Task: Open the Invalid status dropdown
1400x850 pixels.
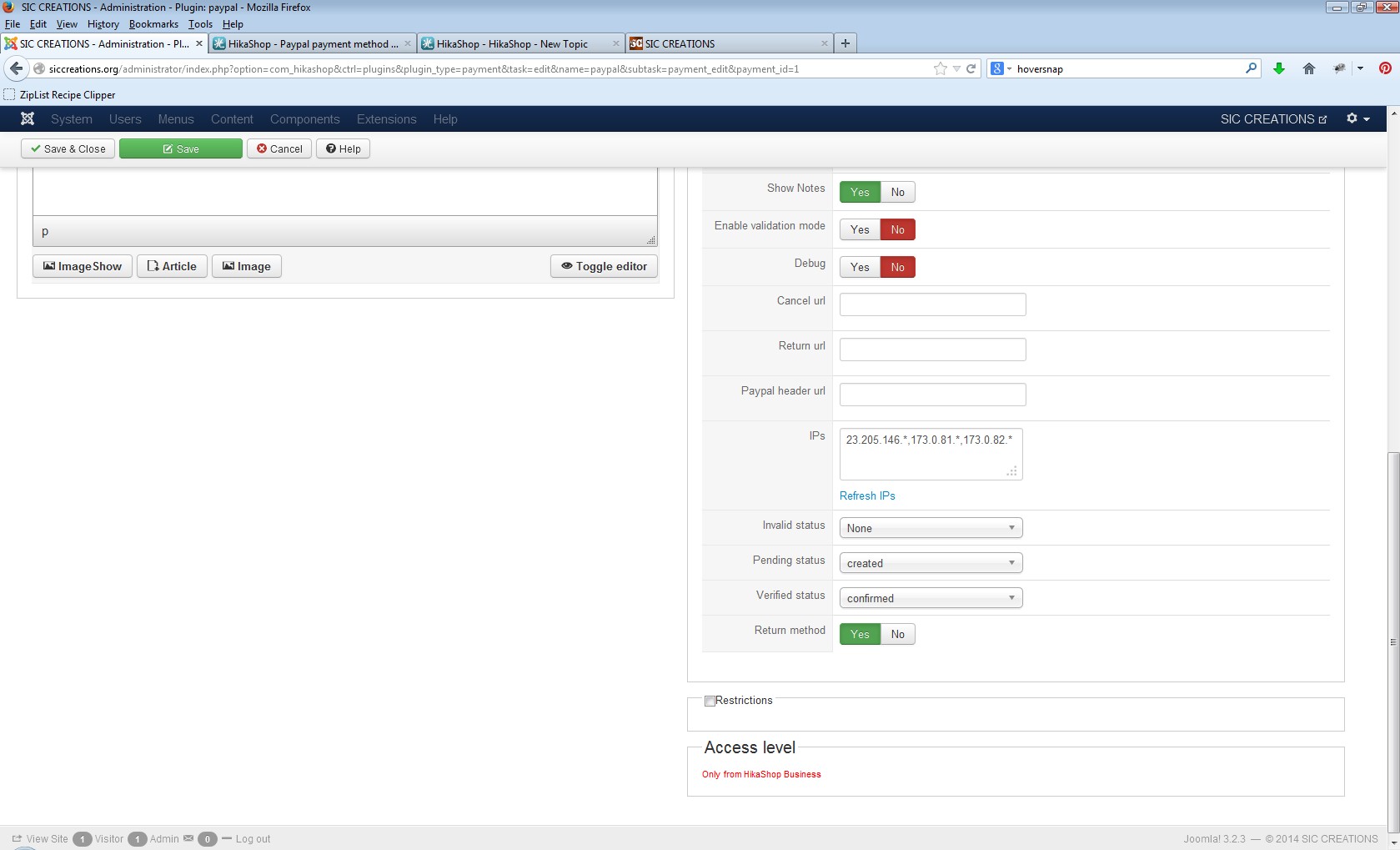Action: pyautogui.click(x=931, y=528)
